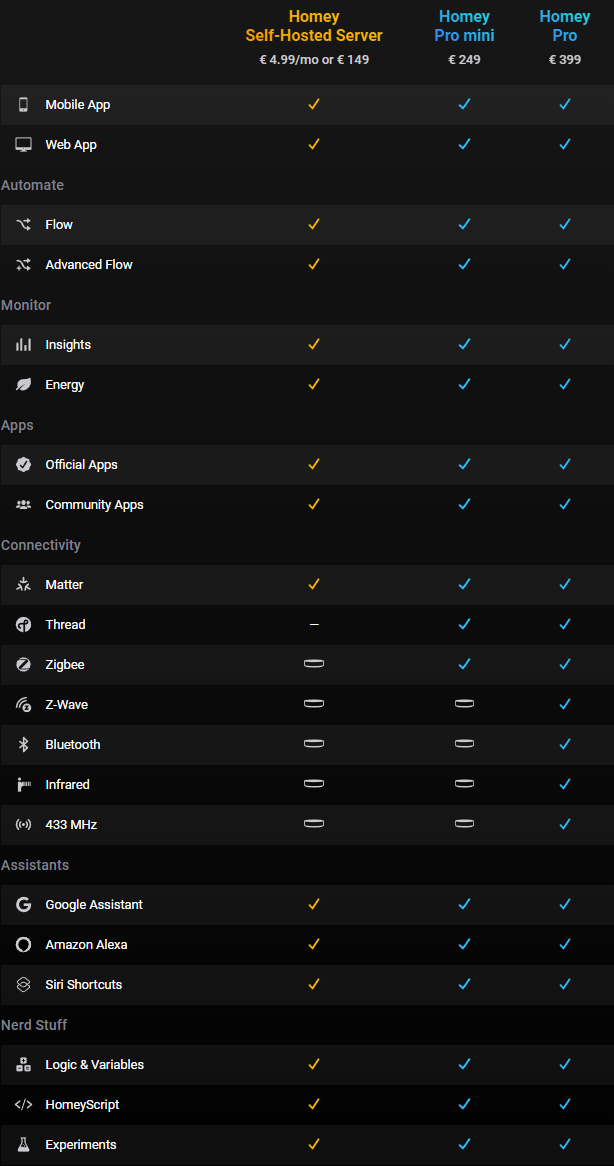Click the Assistants section heading
Screen dimensions: 614x1166
click(x=35, y=865)
